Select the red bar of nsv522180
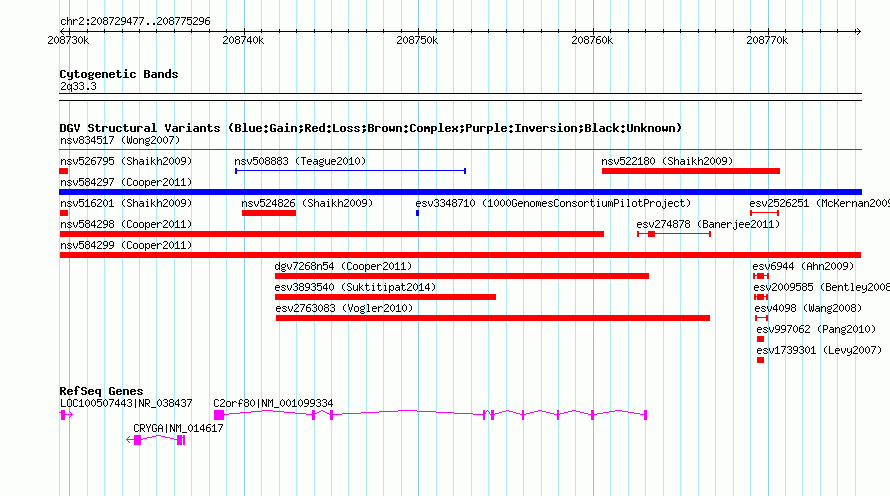The width and height of the screenshot is (890, 496). [691, 171]
